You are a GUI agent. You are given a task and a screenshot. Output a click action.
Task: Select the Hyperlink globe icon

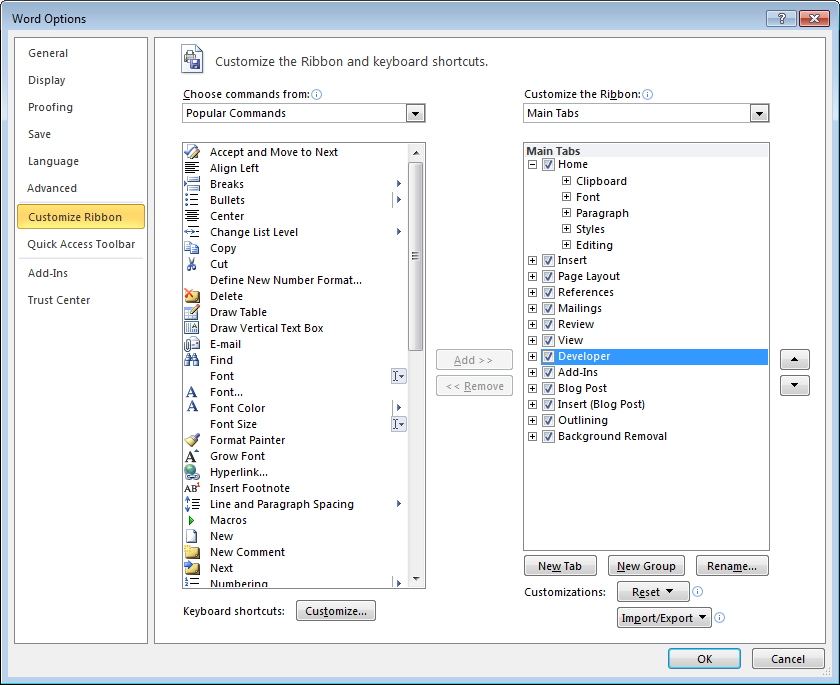point(192,472)
